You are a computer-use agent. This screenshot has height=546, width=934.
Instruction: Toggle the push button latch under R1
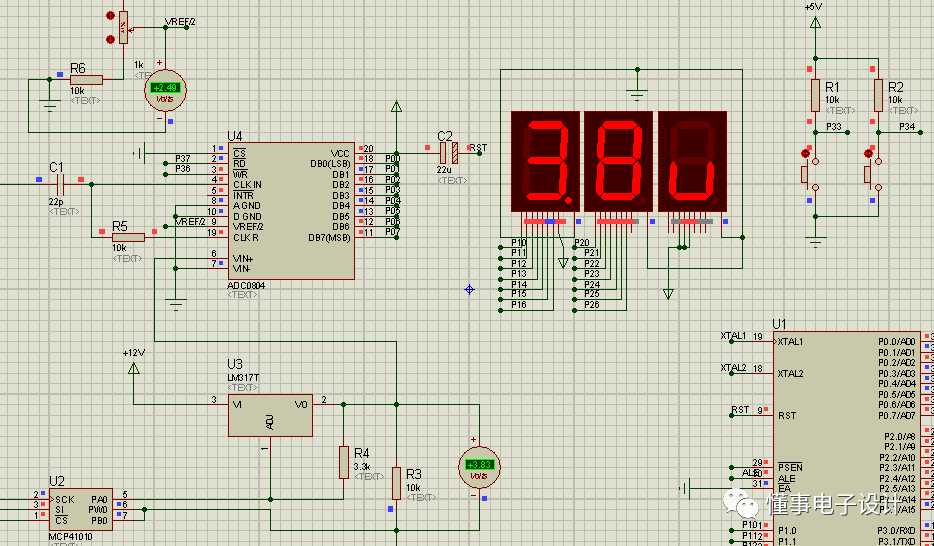[x=805, y=153]
